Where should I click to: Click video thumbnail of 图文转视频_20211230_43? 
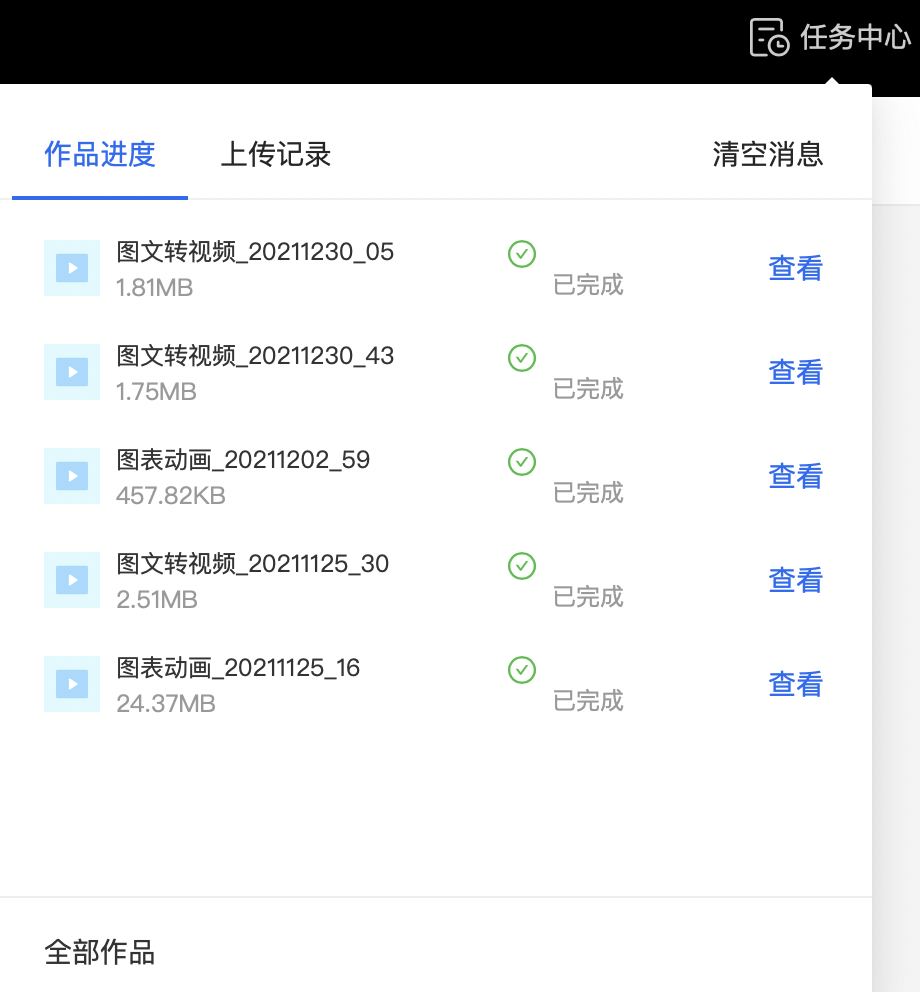[x=72, y=372]
